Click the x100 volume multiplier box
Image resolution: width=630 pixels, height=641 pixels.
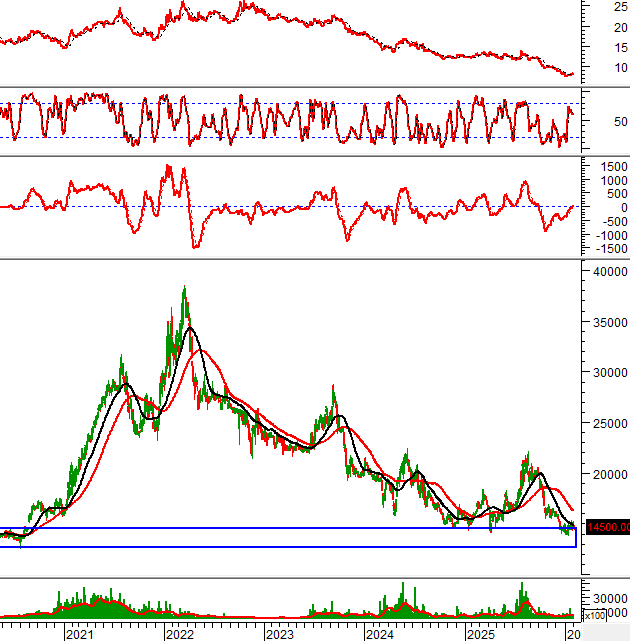tap(594, 615)
